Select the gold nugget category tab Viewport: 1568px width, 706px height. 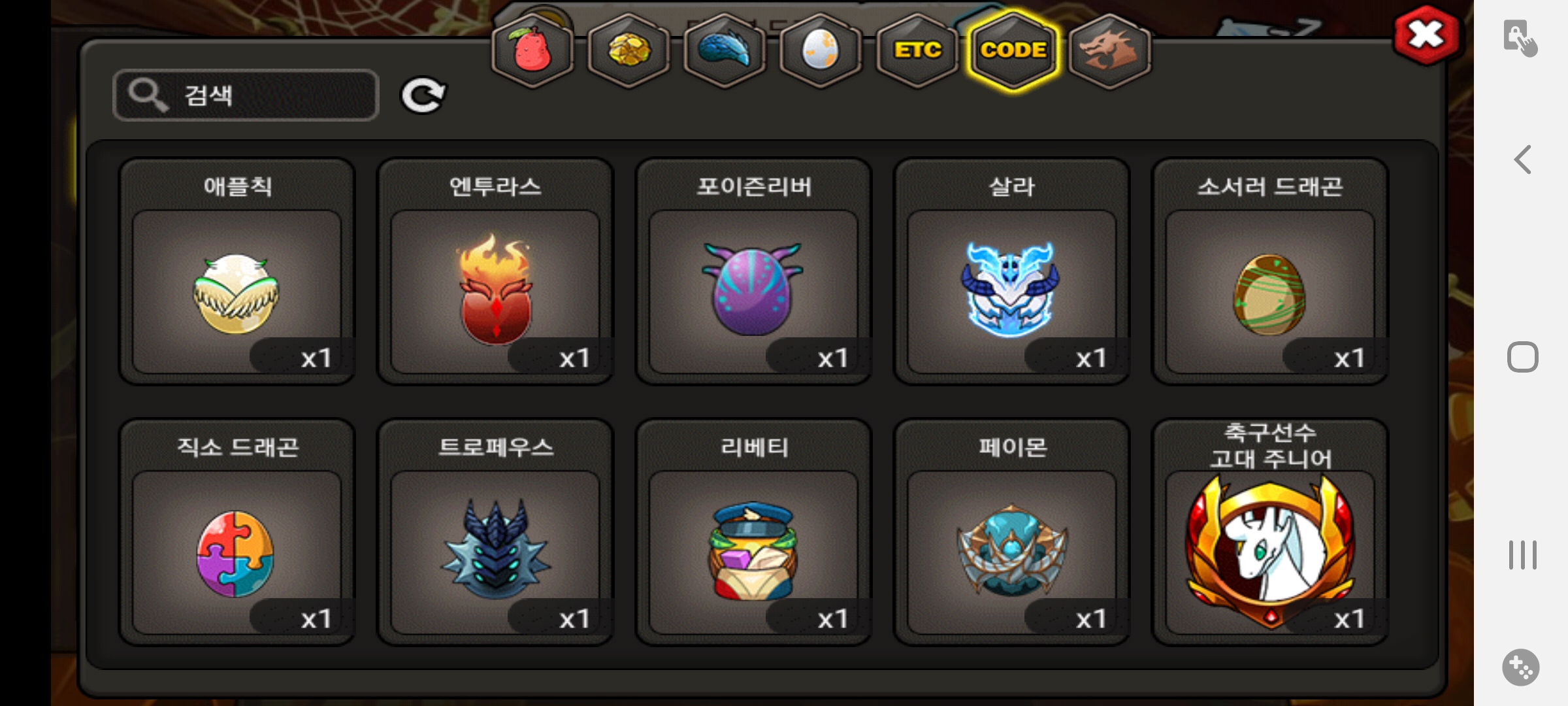click(x=629, y=50)
